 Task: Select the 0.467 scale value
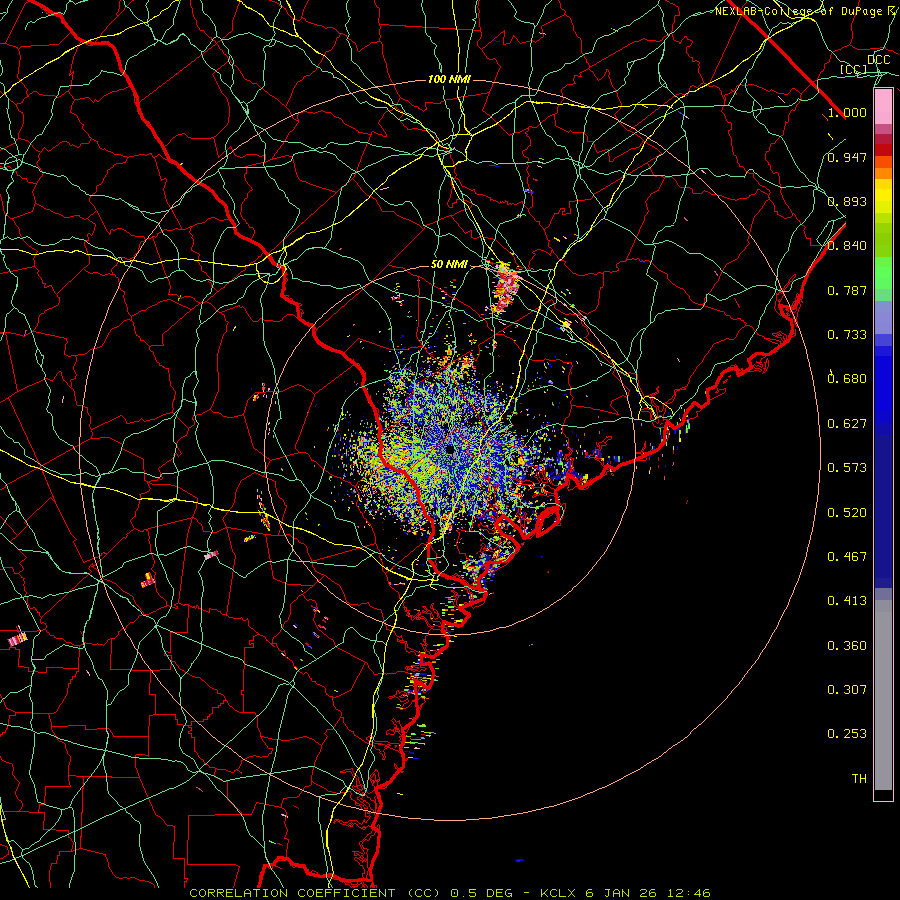[x=847, y=557]
